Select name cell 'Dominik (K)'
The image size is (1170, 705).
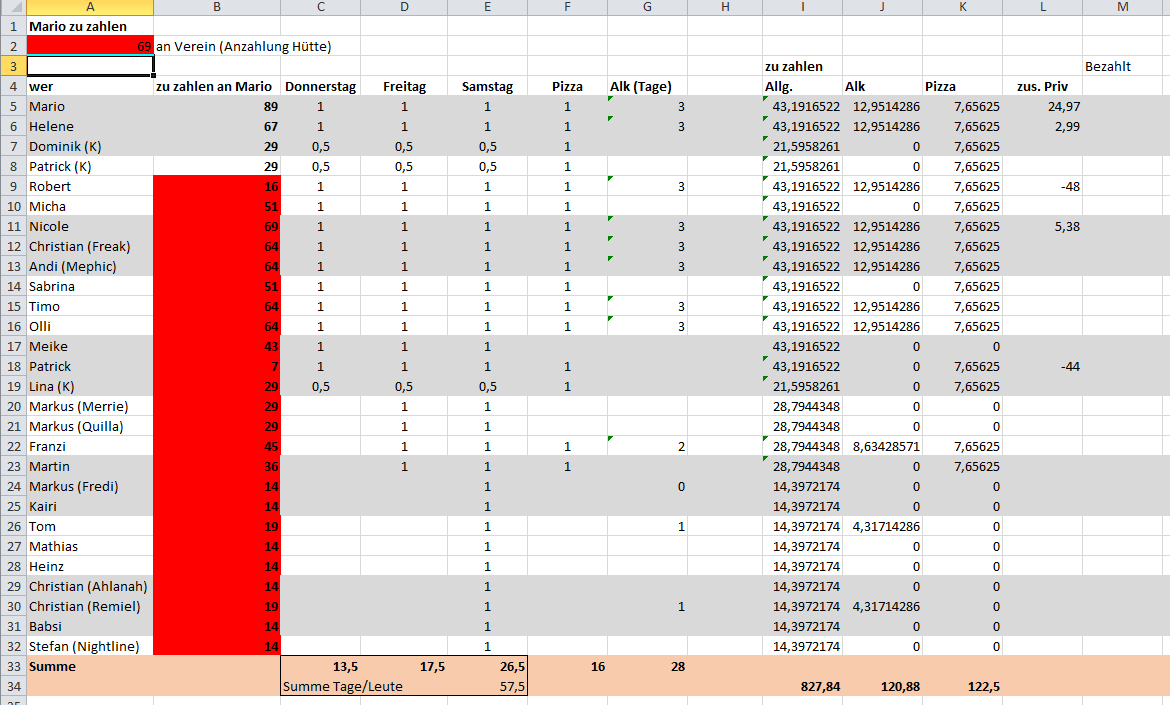[90, 147]
